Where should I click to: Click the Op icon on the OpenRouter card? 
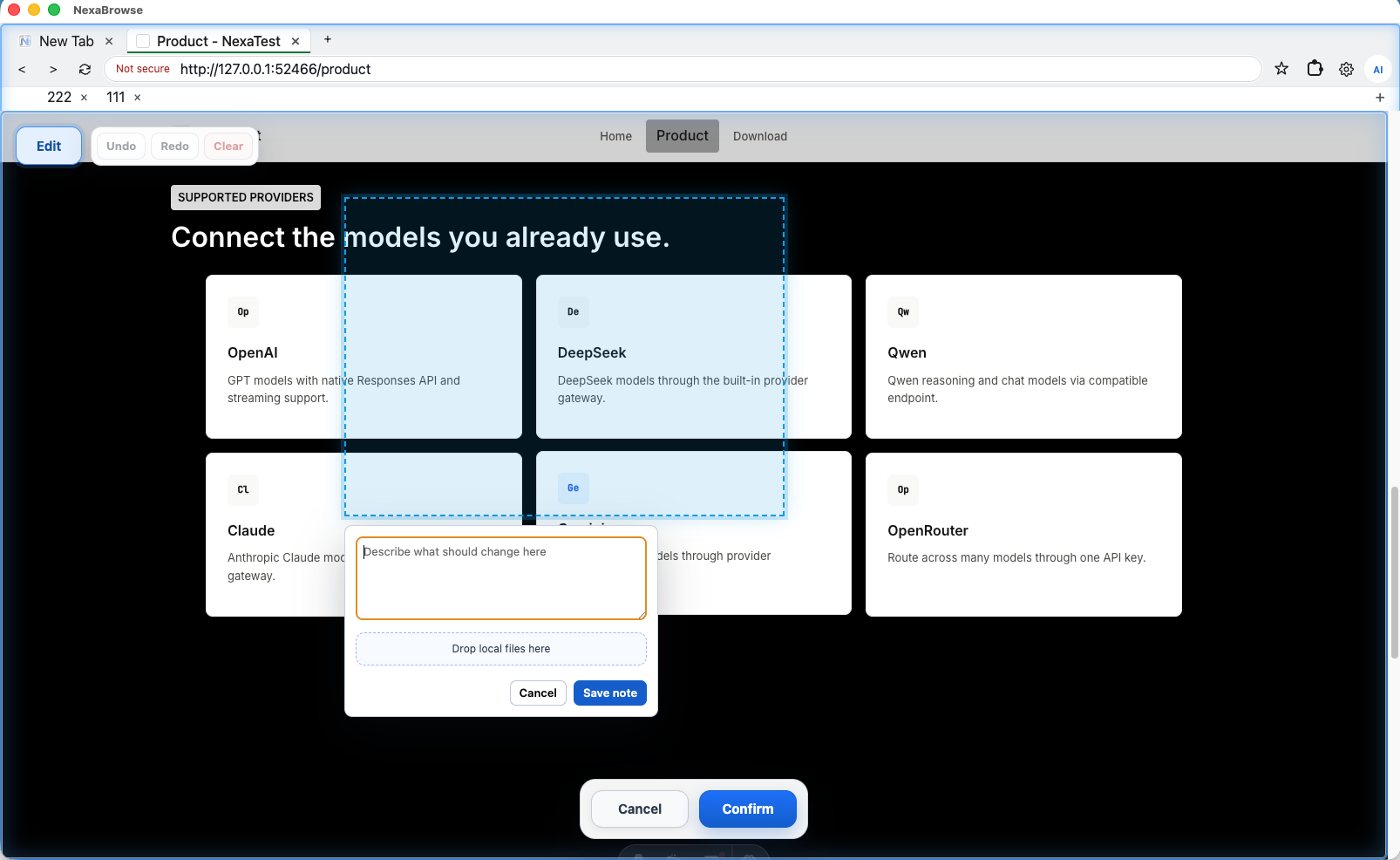tap(903, 490)
